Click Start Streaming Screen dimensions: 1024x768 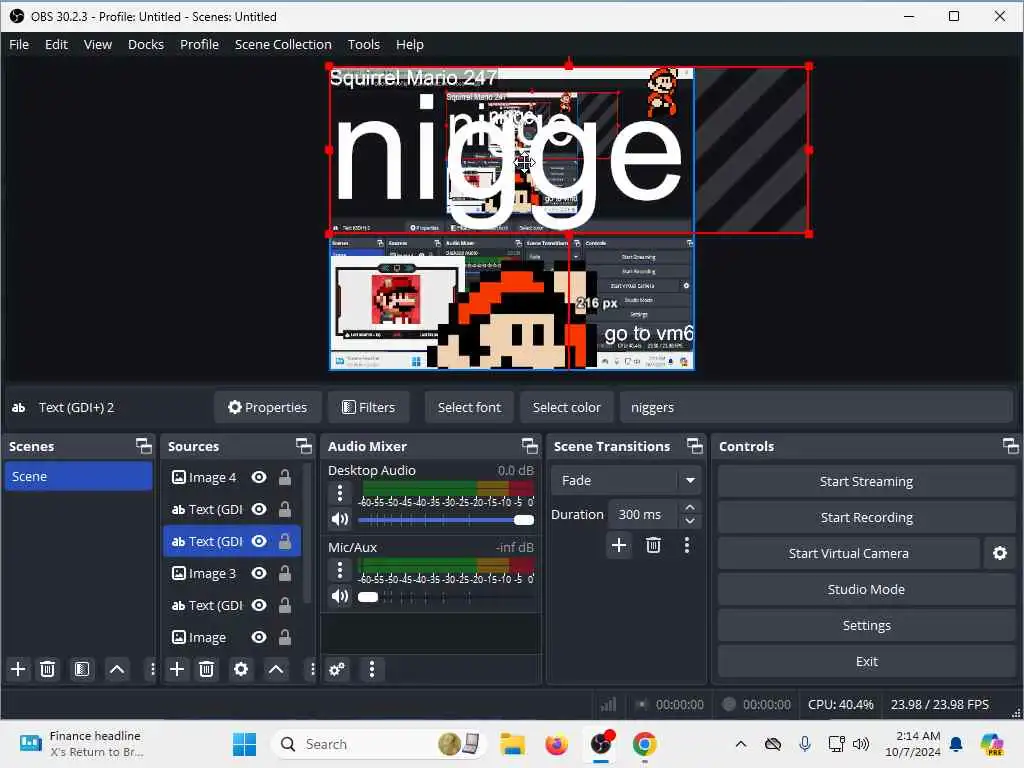pyautogui.click(x=866, y=481)
